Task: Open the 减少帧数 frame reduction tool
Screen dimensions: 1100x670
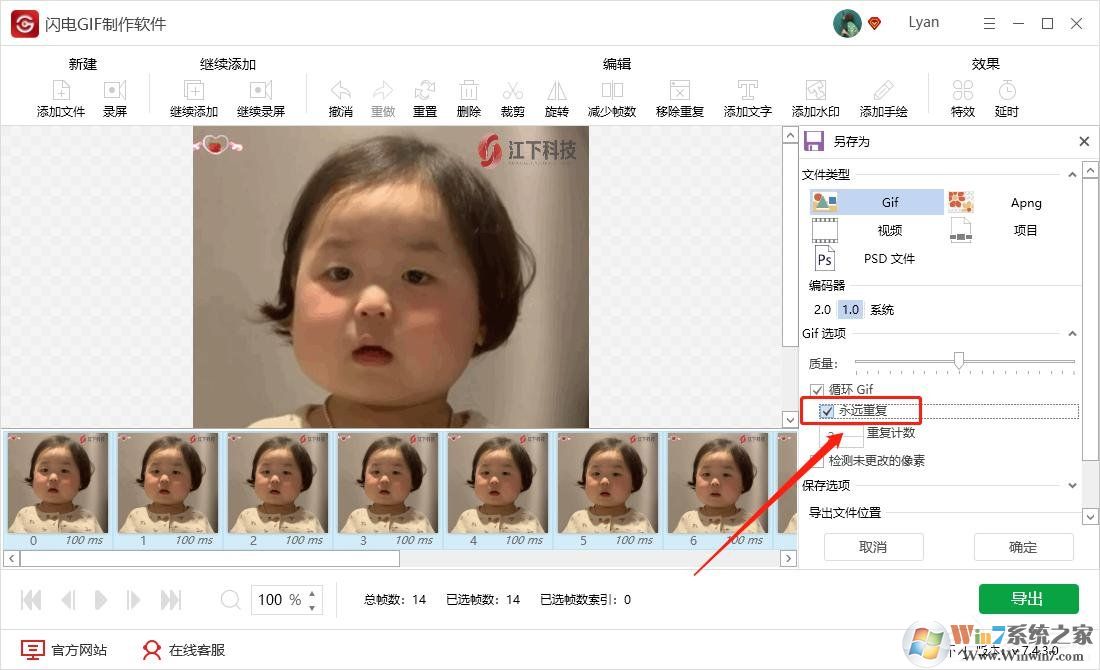Action: [611, 96]
